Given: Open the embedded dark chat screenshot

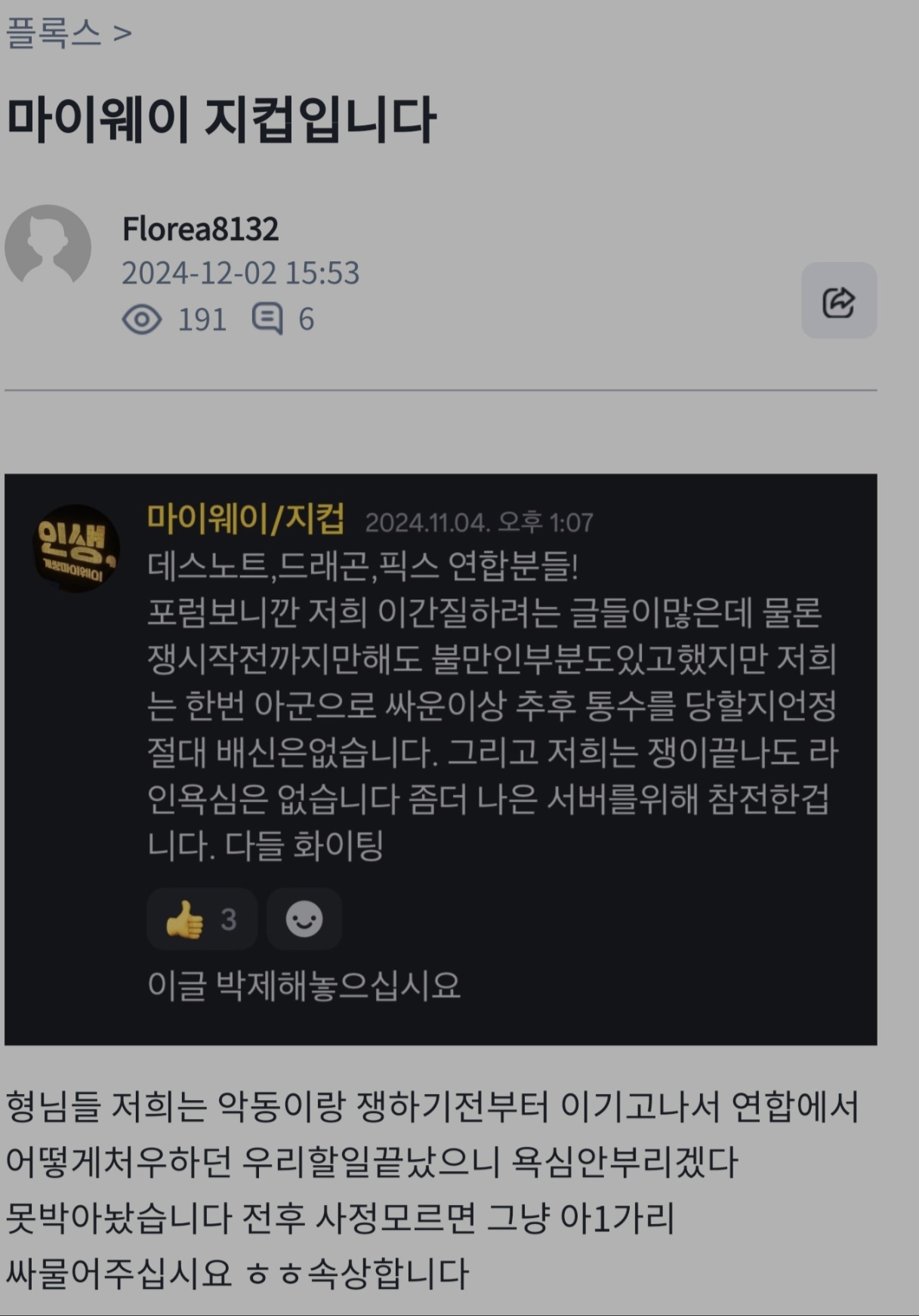Looking at the screenshot, I should point(441,760).
